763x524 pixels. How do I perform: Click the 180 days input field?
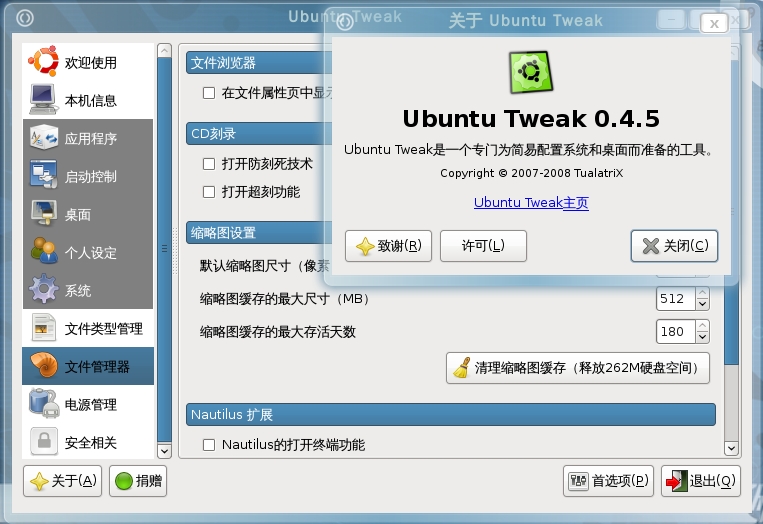pyautogui.click(x=675, y=332)
